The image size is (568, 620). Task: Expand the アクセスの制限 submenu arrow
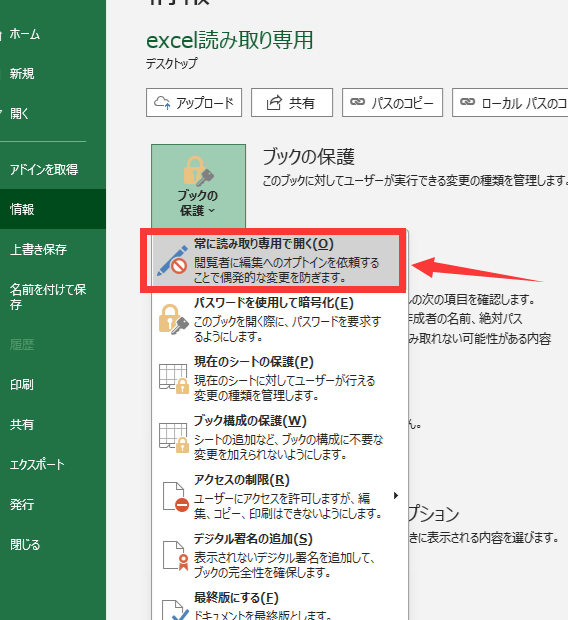point(396,495)
